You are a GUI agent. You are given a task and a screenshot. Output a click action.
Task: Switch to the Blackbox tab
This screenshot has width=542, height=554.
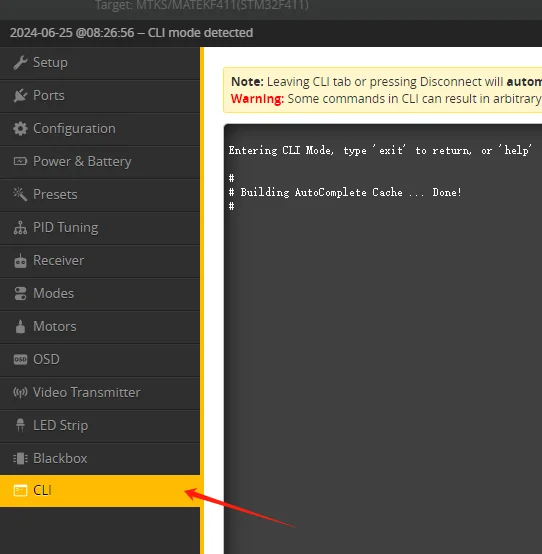(100, 458)
